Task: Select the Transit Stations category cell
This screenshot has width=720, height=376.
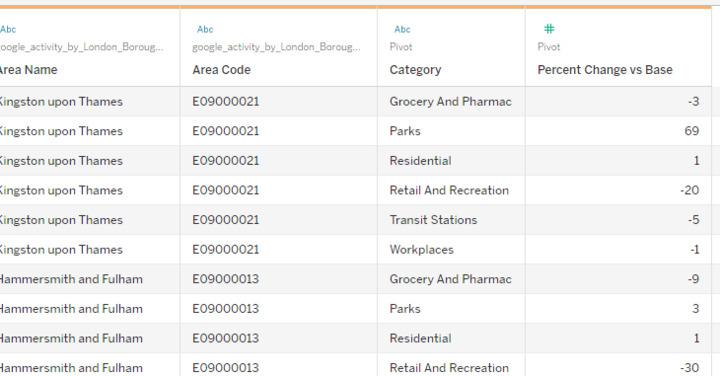Action: point(451,220)
